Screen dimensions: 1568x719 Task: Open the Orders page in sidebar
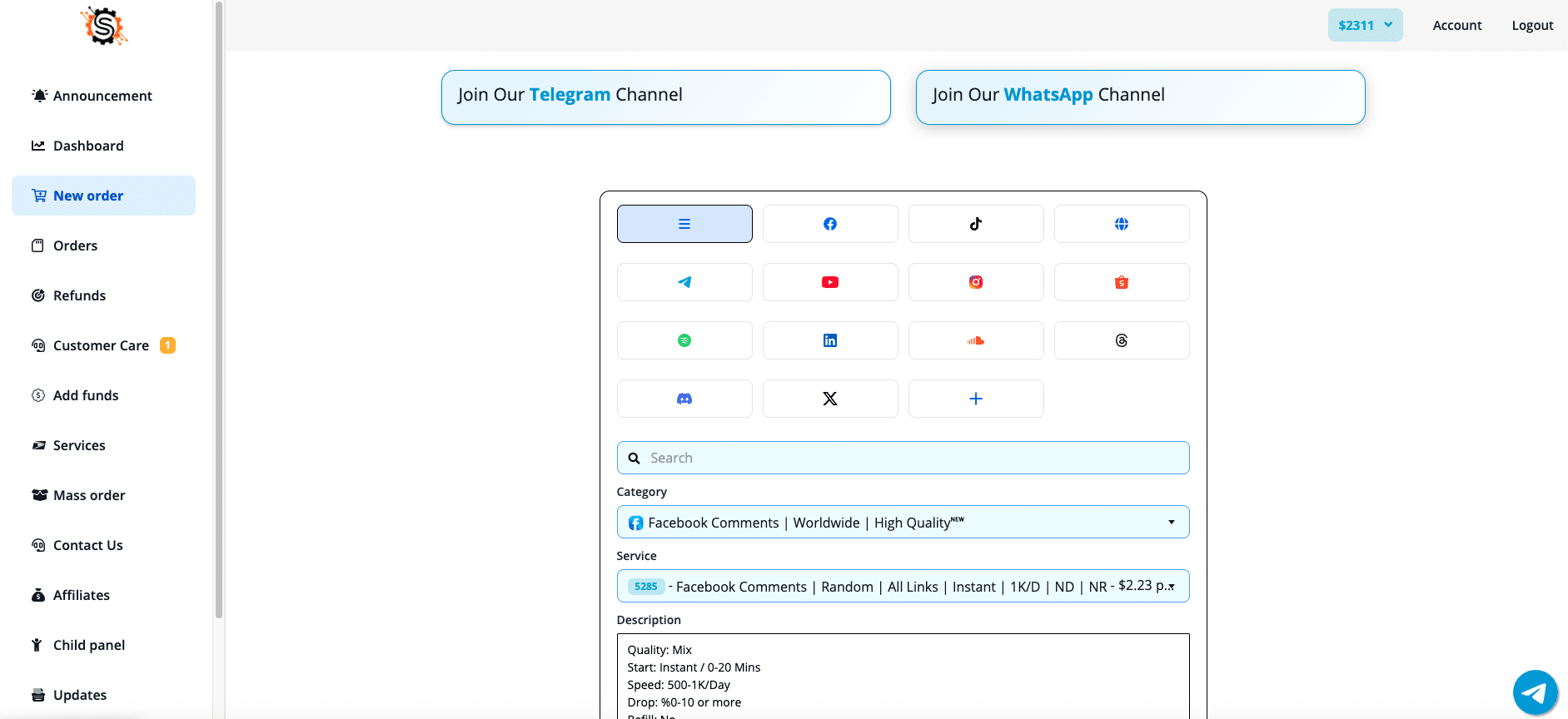[x=75, y=245]
